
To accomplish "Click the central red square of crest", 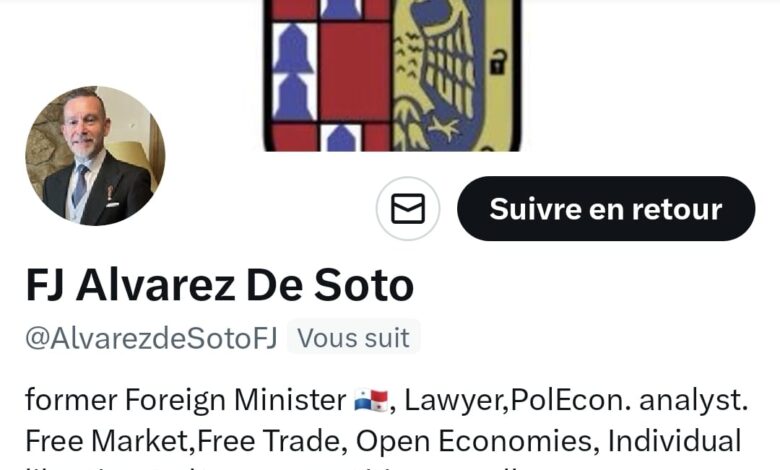I will point(354,71).
